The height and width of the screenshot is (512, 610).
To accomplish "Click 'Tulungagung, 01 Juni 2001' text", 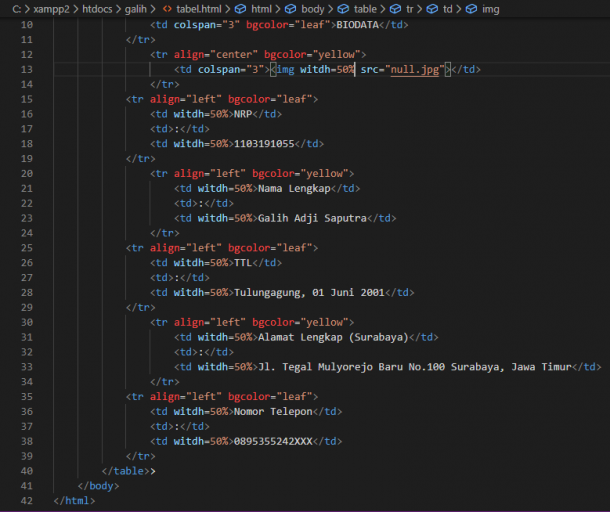I will [x=309, y=293].
